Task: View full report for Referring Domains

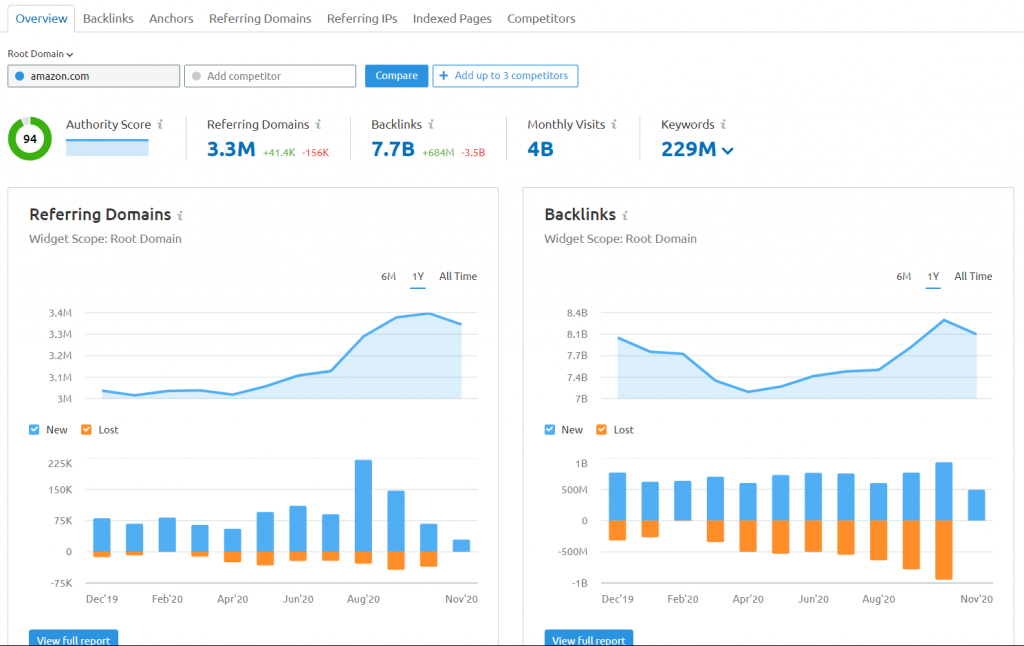Action: pyautogui.click(x=74, y=638)
